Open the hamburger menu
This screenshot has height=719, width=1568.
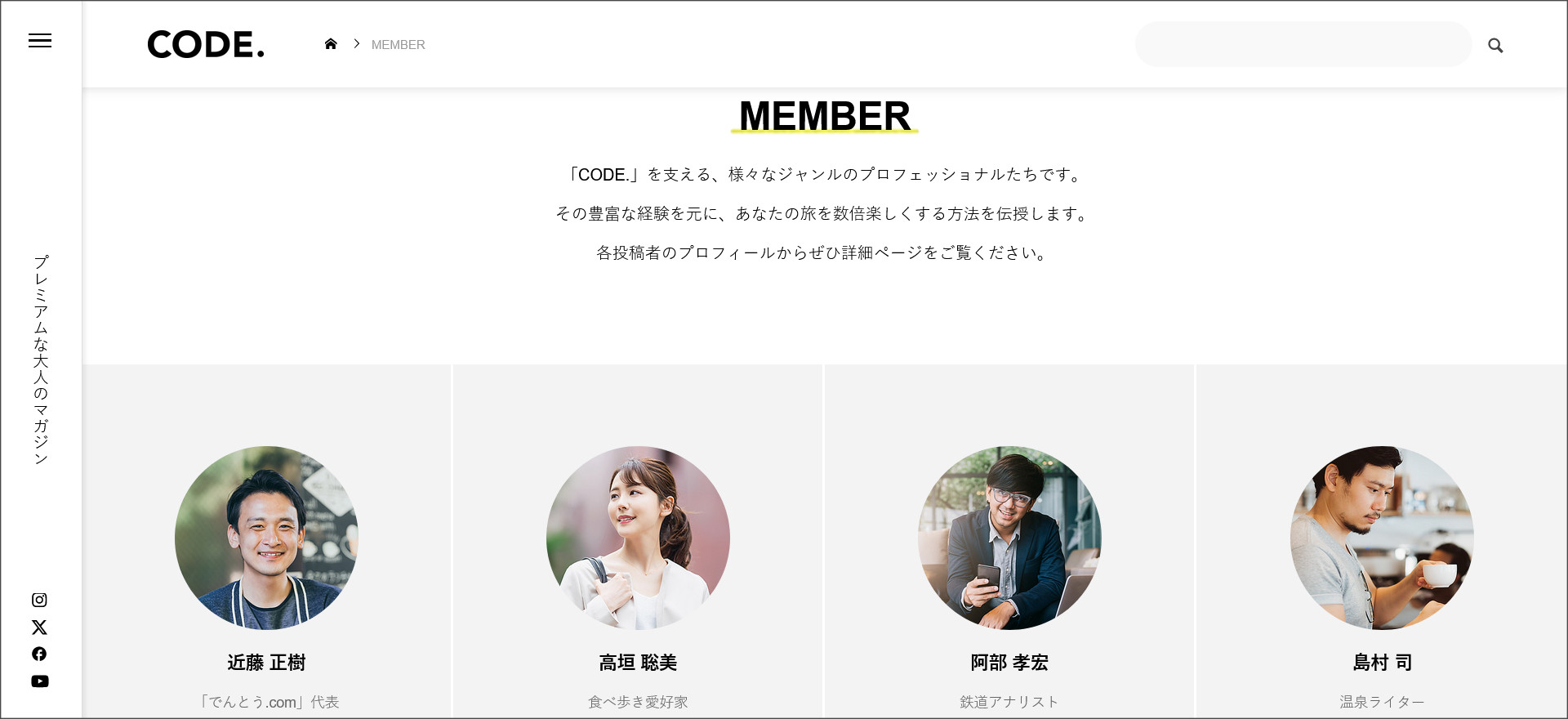[x=40, y=41]
